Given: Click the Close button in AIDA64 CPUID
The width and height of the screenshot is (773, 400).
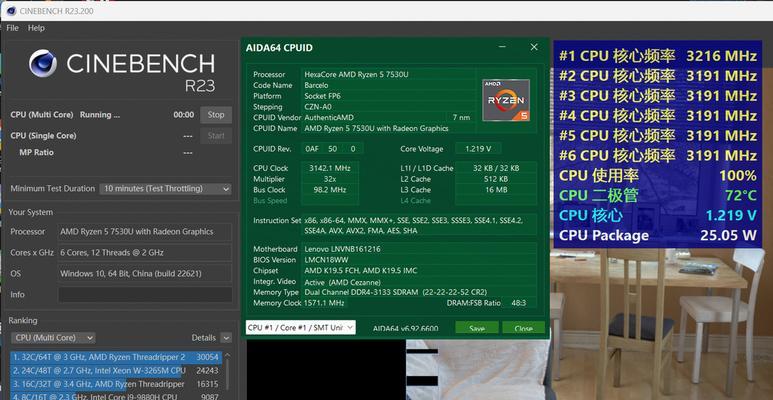Looking at the screenshot, I should click(523, 328).
